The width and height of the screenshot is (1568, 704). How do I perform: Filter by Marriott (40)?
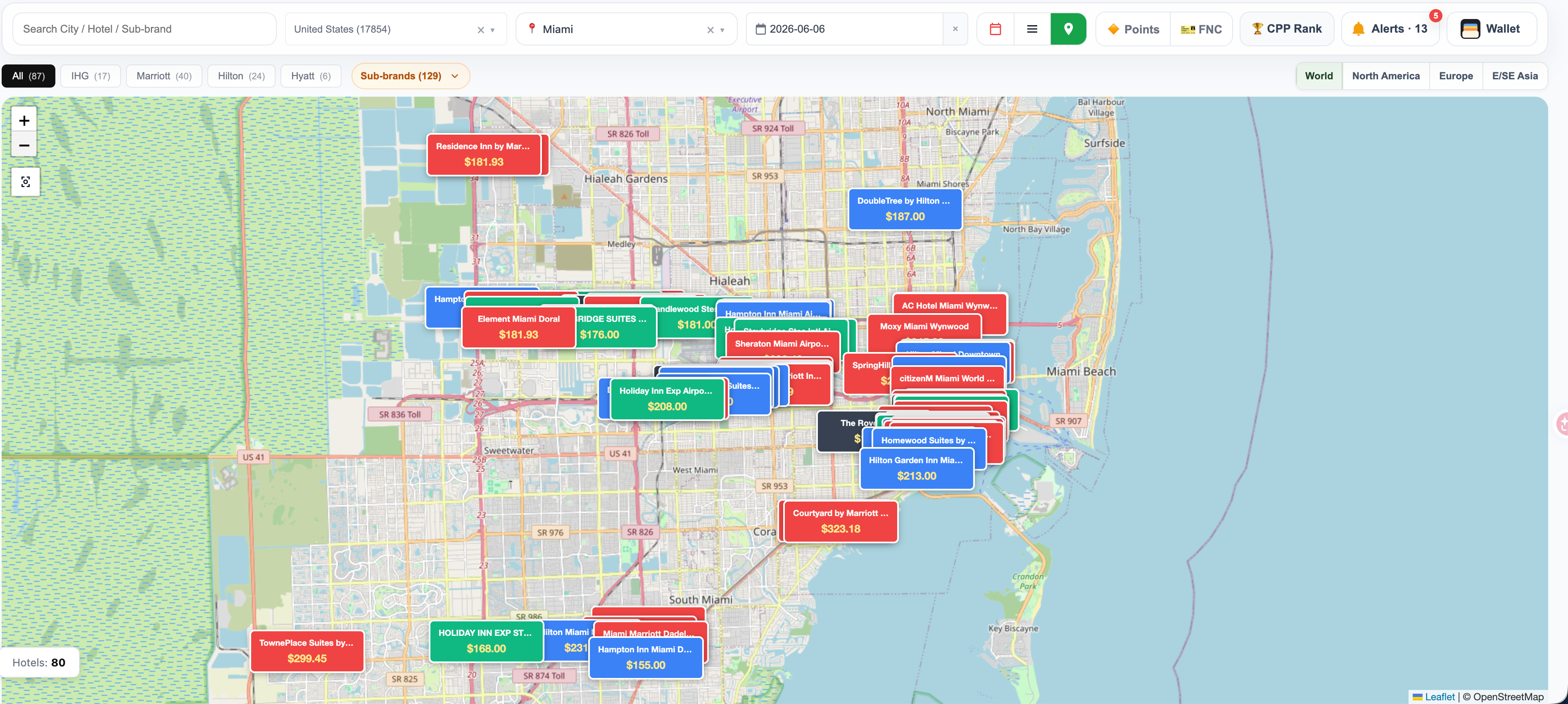click(164, 76)
